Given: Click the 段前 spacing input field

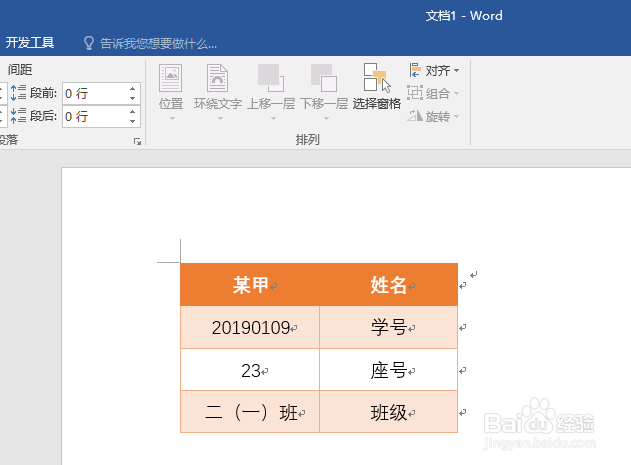Looking at the screenshot, I should (95, 93).
